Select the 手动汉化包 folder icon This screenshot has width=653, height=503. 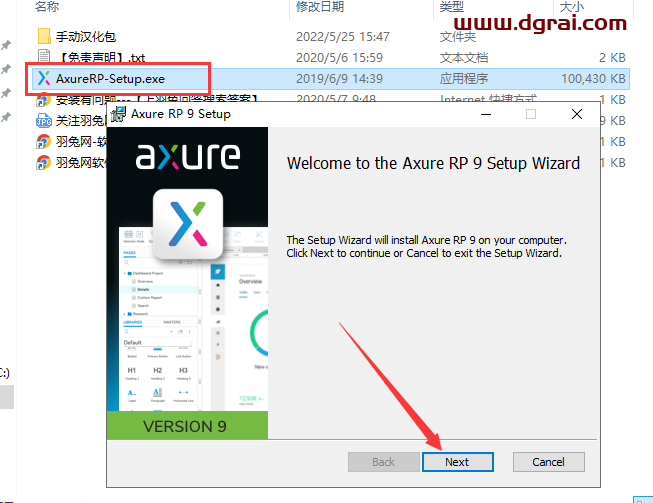(x=44, y=36)
